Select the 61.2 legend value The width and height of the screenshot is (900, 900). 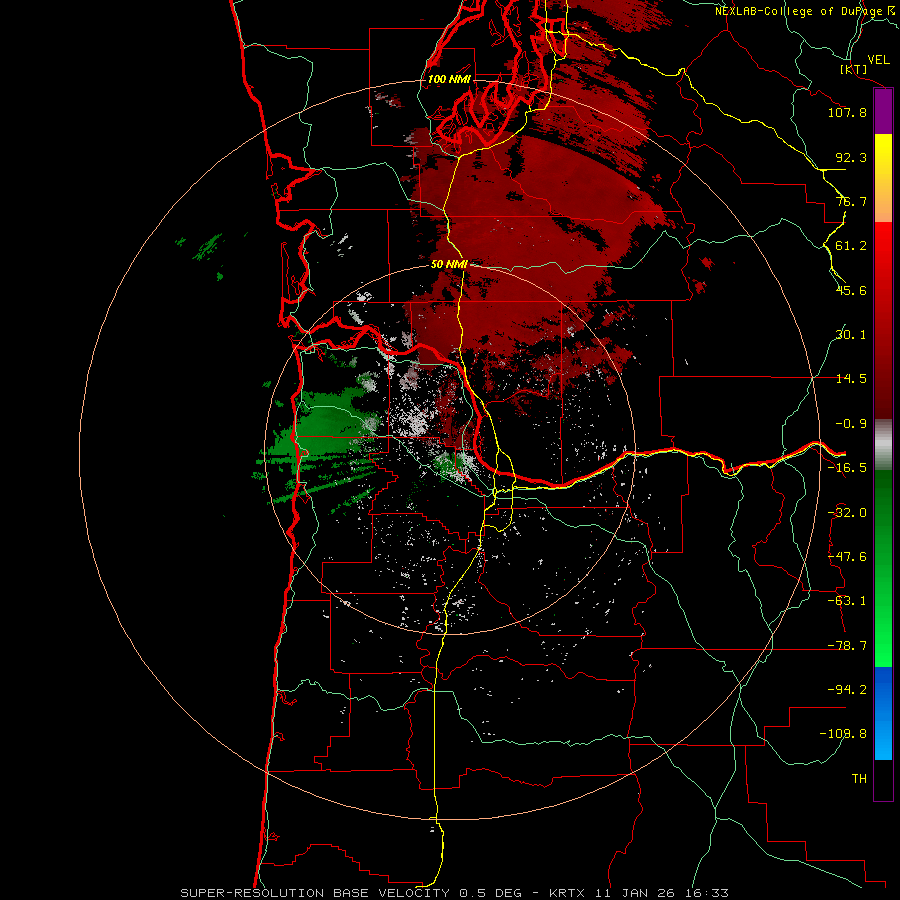pyautogui.click(x=851, y=246)
